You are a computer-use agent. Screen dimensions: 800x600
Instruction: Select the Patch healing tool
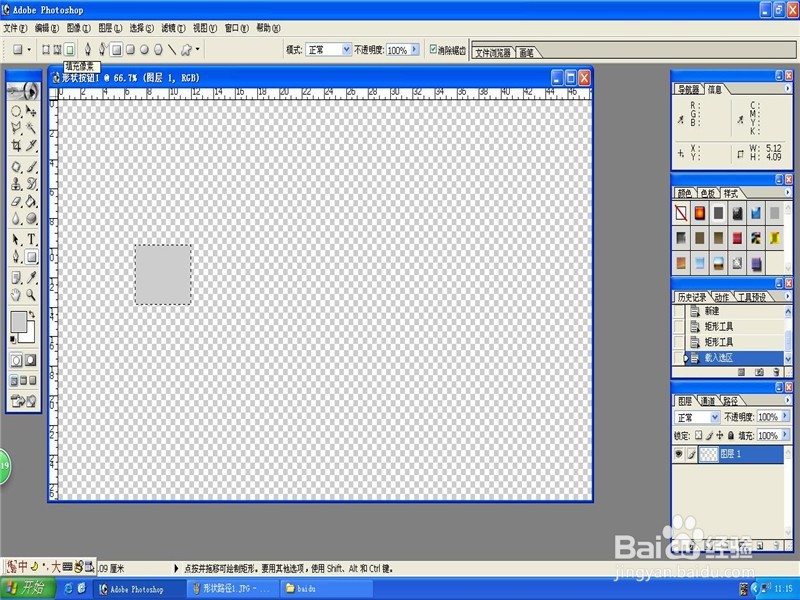(x=16, y=167)
